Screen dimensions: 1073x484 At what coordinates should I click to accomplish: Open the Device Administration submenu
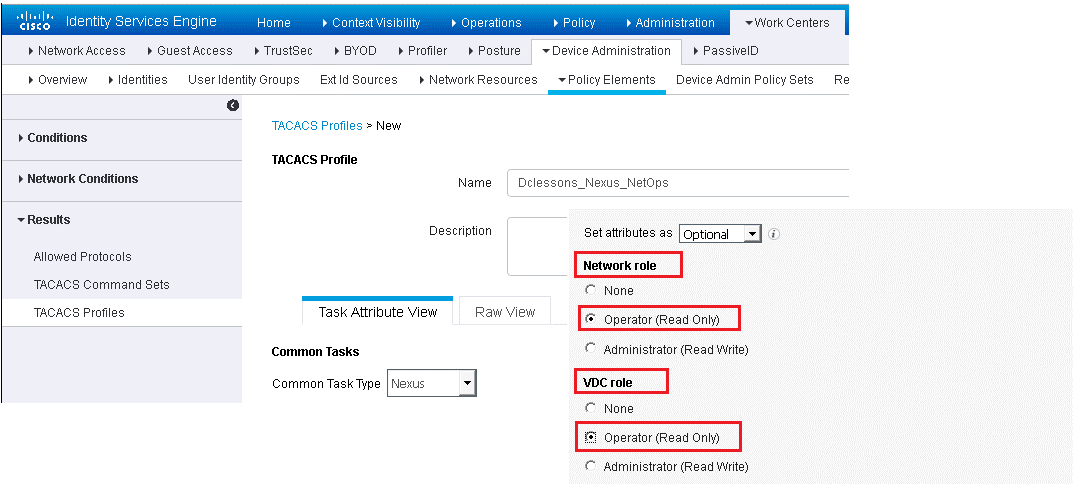click(x=606, y=51)
